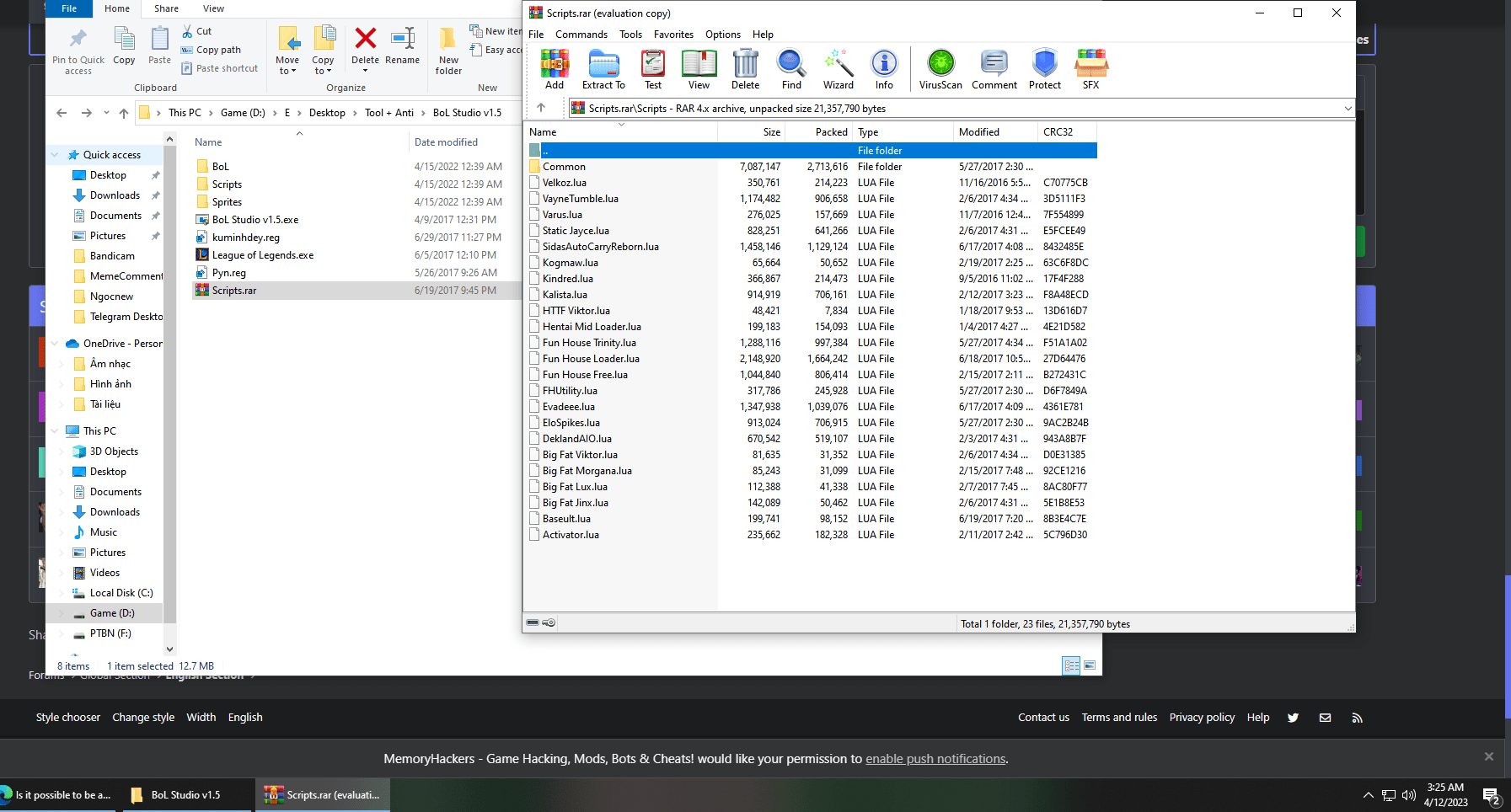Click Cut in Explorer Clipboard group
1511x812 pixels.
[x=197, y=31]
